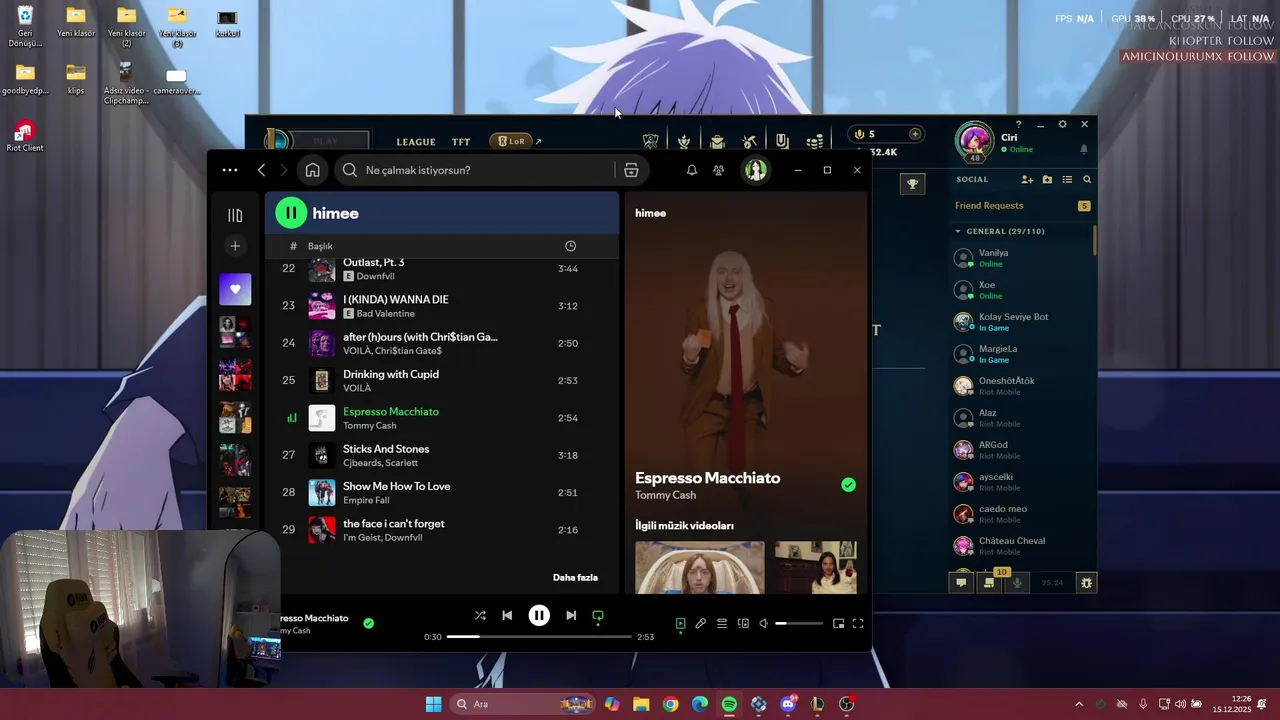Open League trophy button
The height and width of the screenshot is (720, 1280).
(912, 184)
